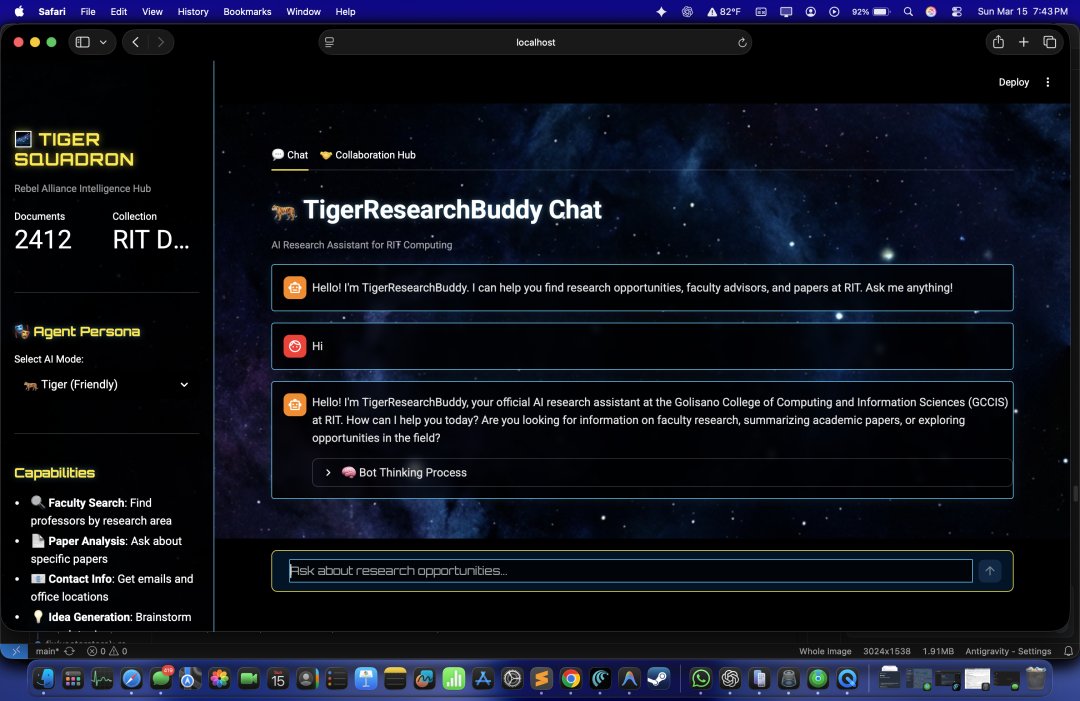Click the battery 92% indicator
This screenshot has height=701, width=1080.
tap(871, 12)
